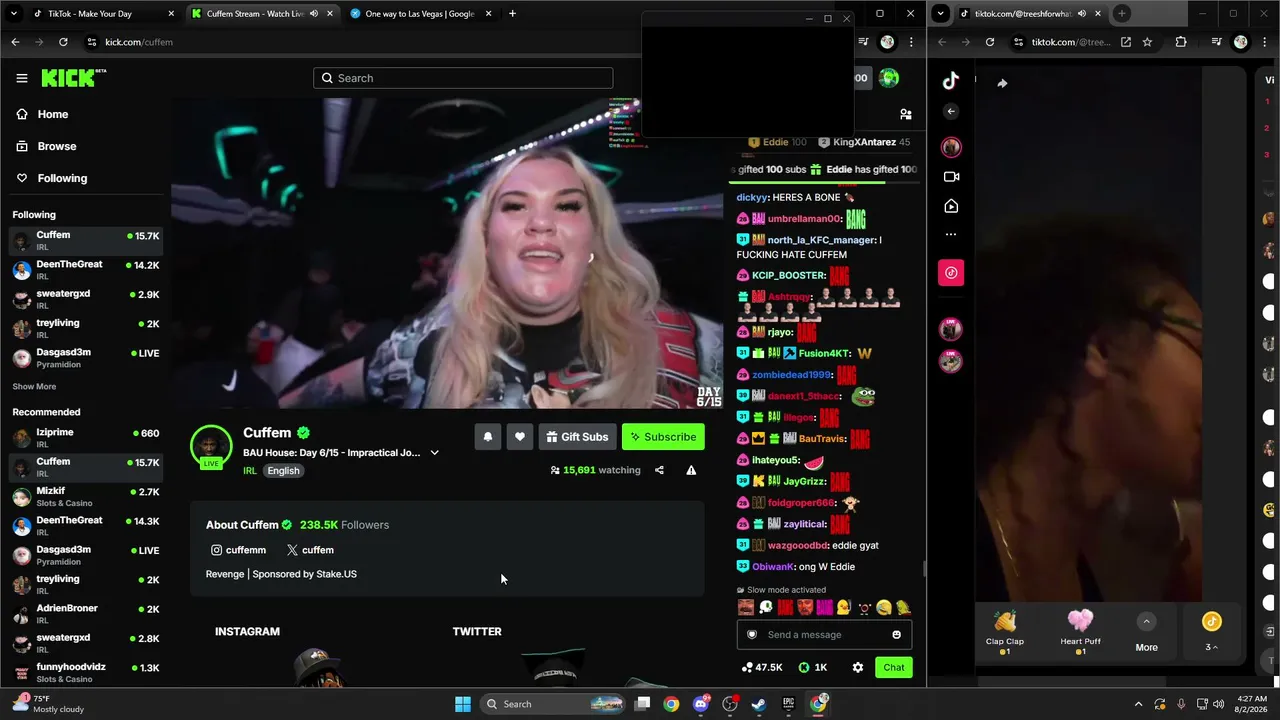The width and height of the screenshot is (1280, 720).
Task: Toggle follow with the heart button
Action: pos(520,437)
